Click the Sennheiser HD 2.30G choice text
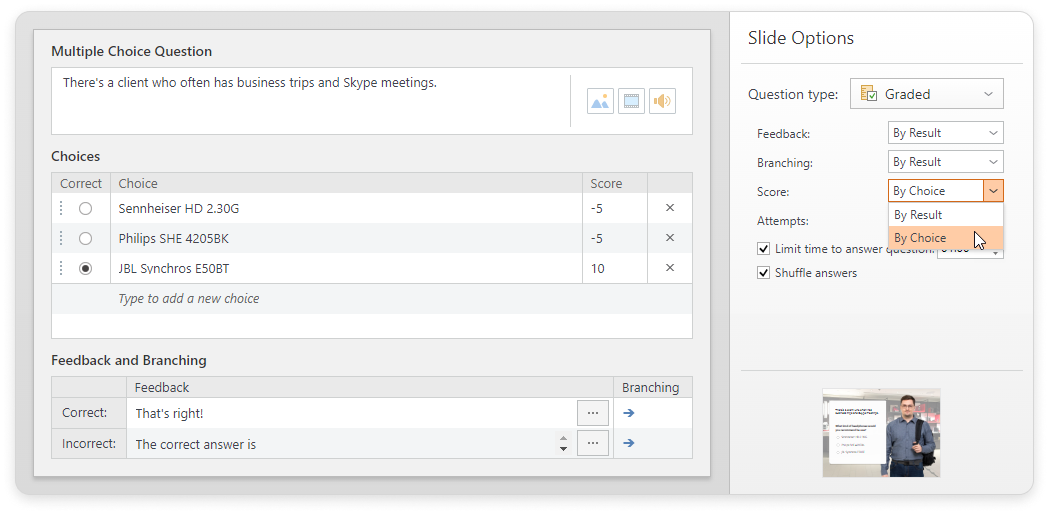The image size is (1049, 514). tap(179, 209)
